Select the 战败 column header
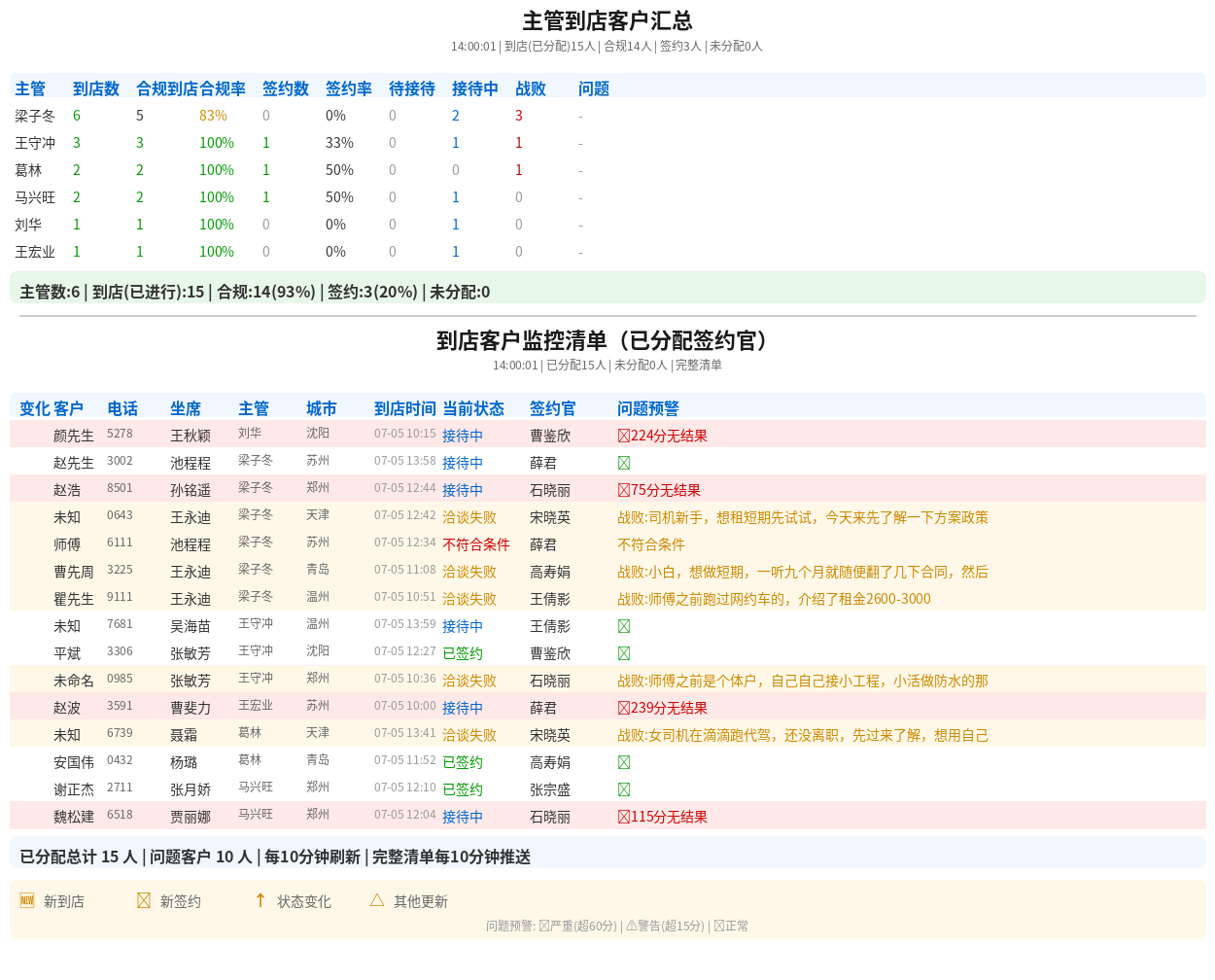 pos(531,88)
